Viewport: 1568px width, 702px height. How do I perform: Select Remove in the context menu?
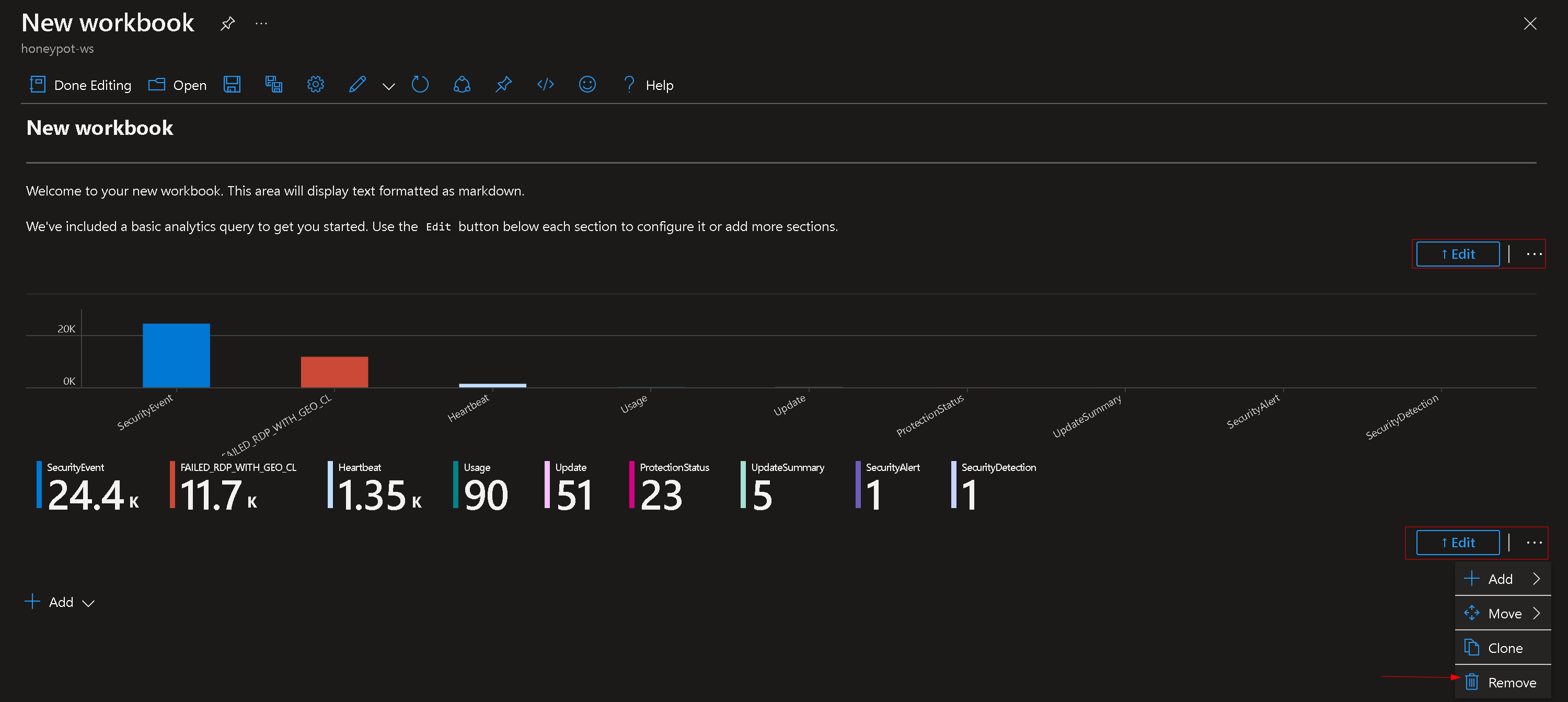(1502, 683)
